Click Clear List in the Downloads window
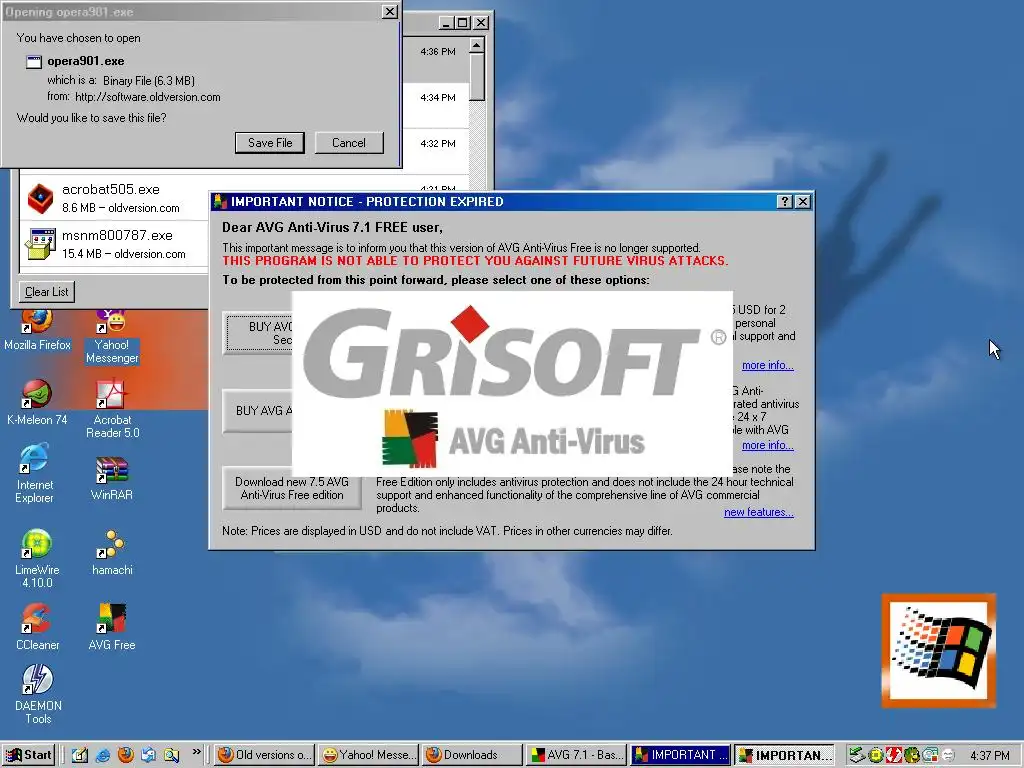Viewport: 1024px width, 768px height. tap(46, 292)
